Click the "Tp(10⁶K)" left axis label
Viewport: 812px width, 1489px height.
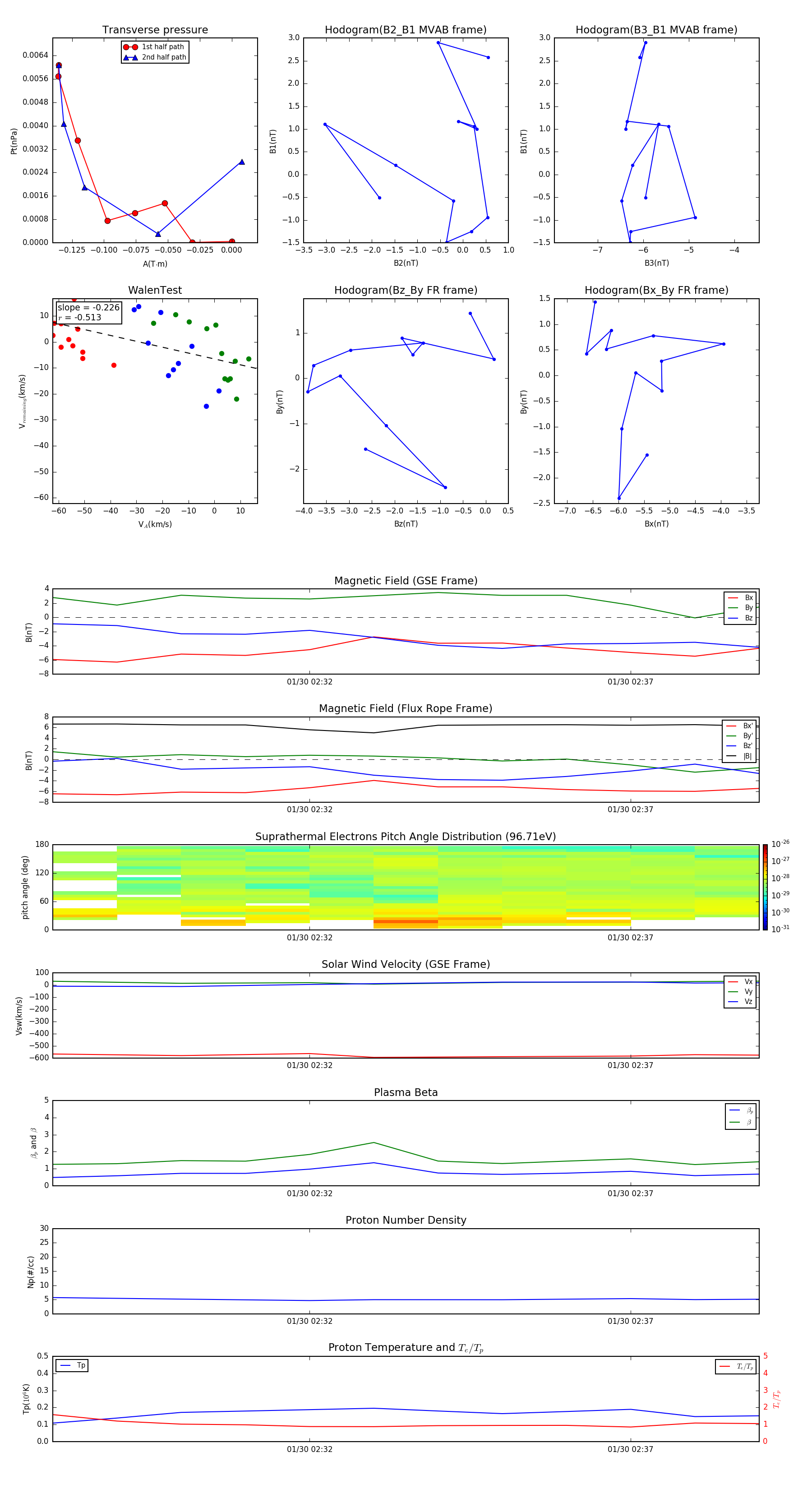[x=26, y=1399]
